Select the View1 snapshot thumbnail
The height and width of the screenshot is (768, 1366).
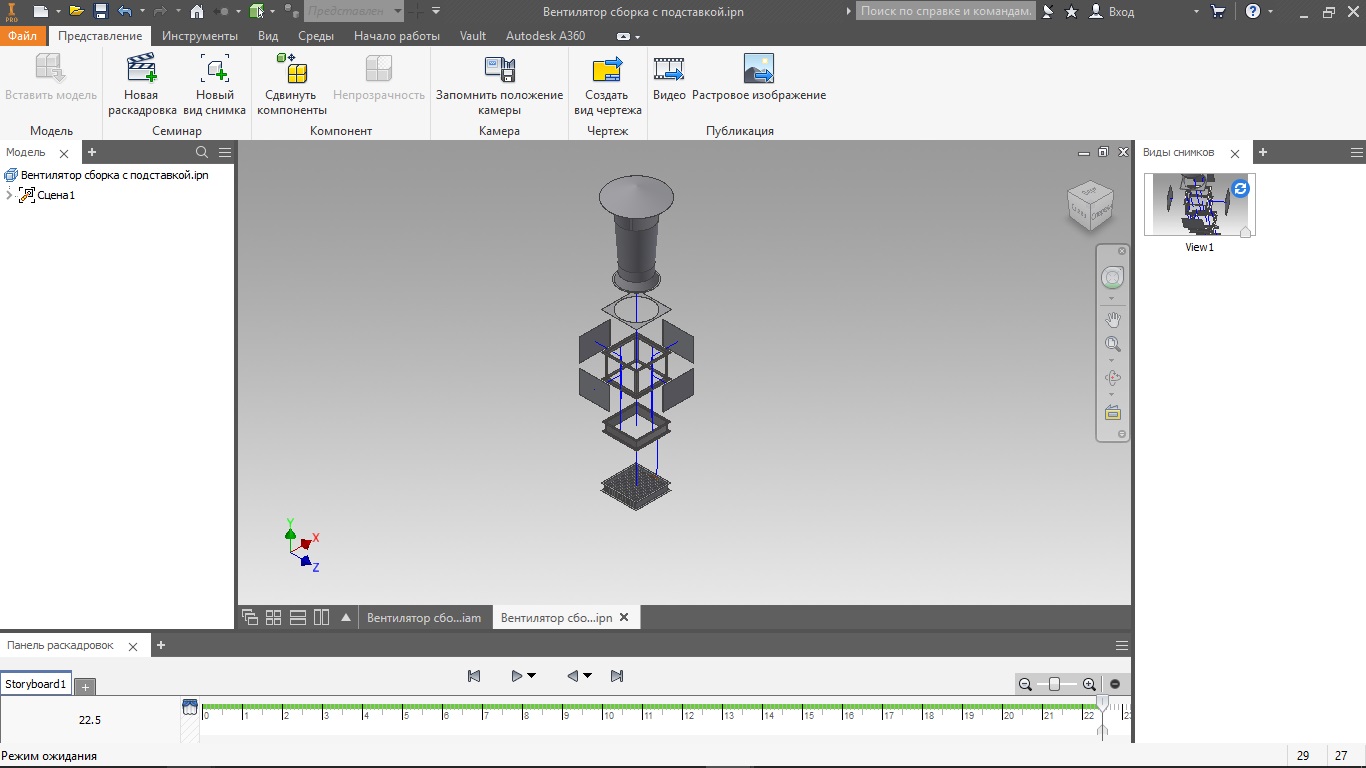tap(1199, 205)
